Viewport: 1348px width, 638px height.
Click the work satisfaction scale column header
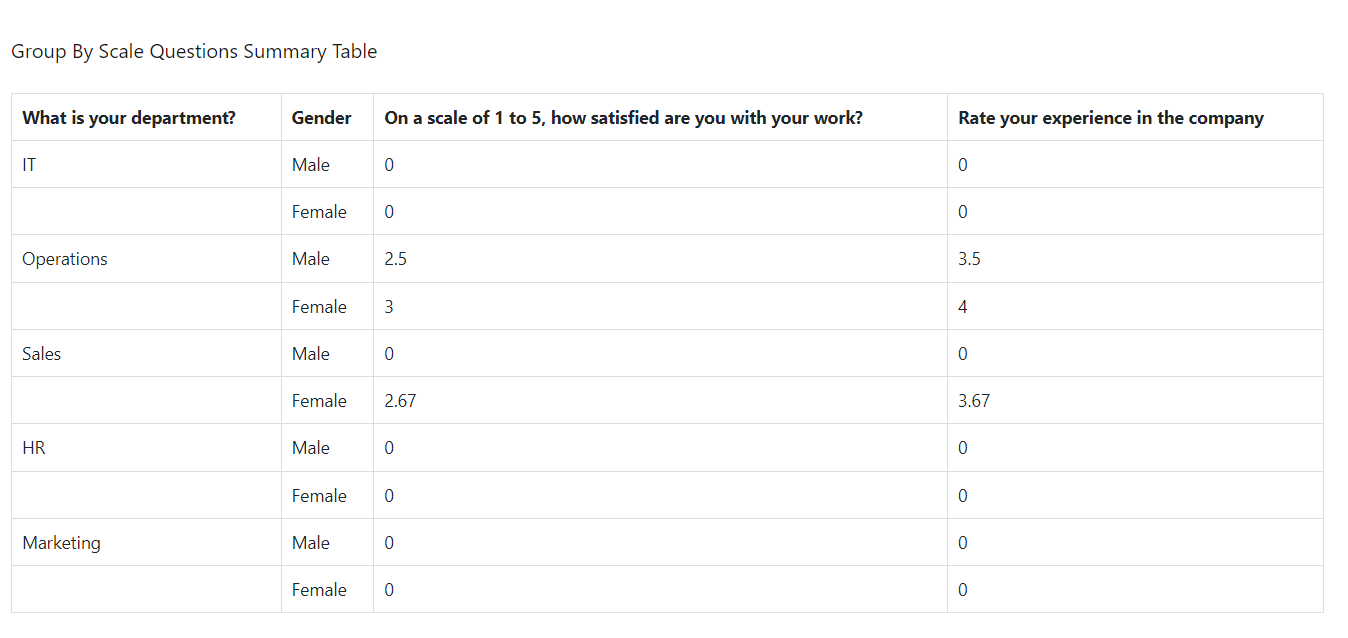coord(623,118)
